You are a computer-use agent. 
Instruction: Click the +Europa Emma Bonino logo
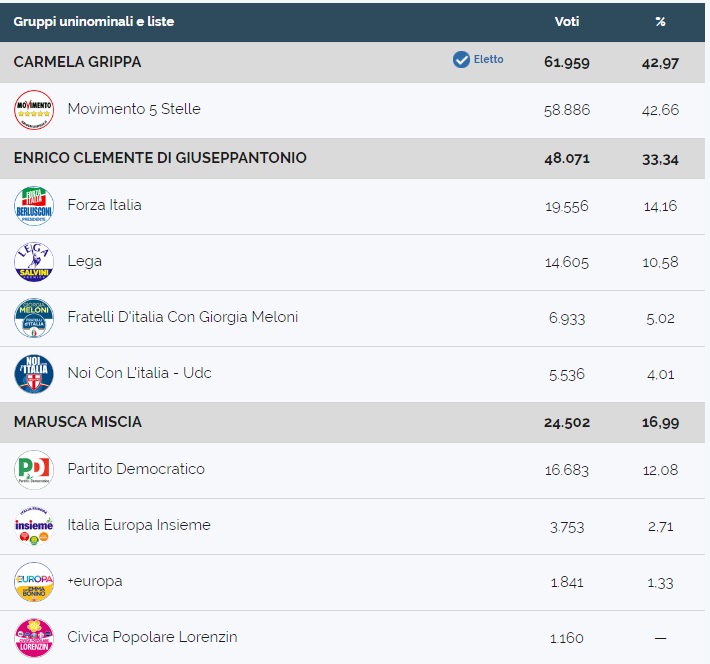pyautogui.click(x=34, y=582)
